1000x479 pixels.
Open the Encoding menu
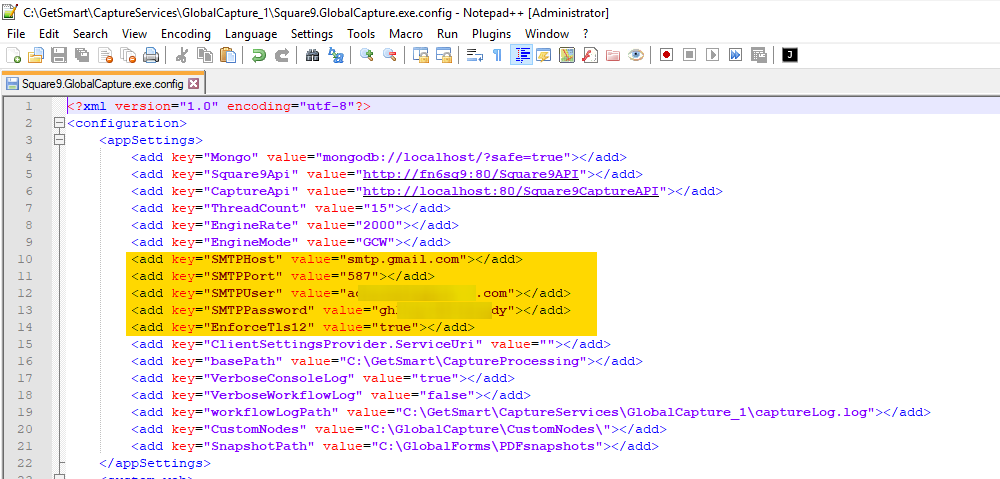click(x=185, y=34)
